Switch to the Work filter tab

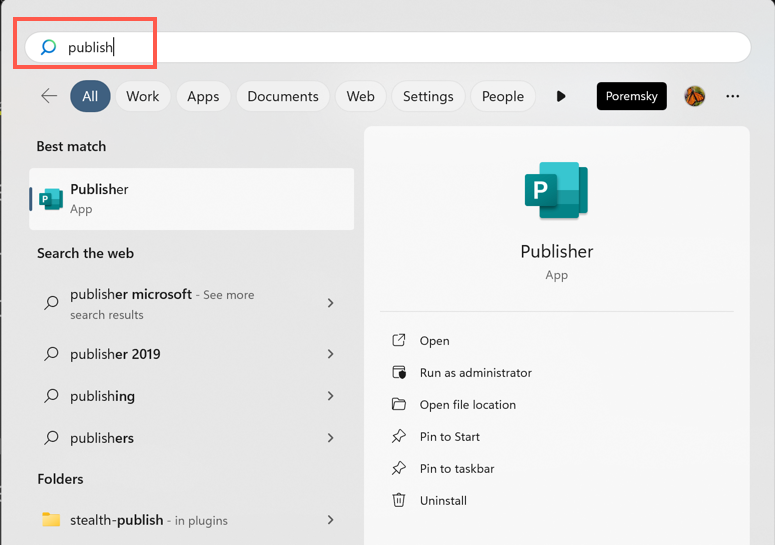click(143, 96)
